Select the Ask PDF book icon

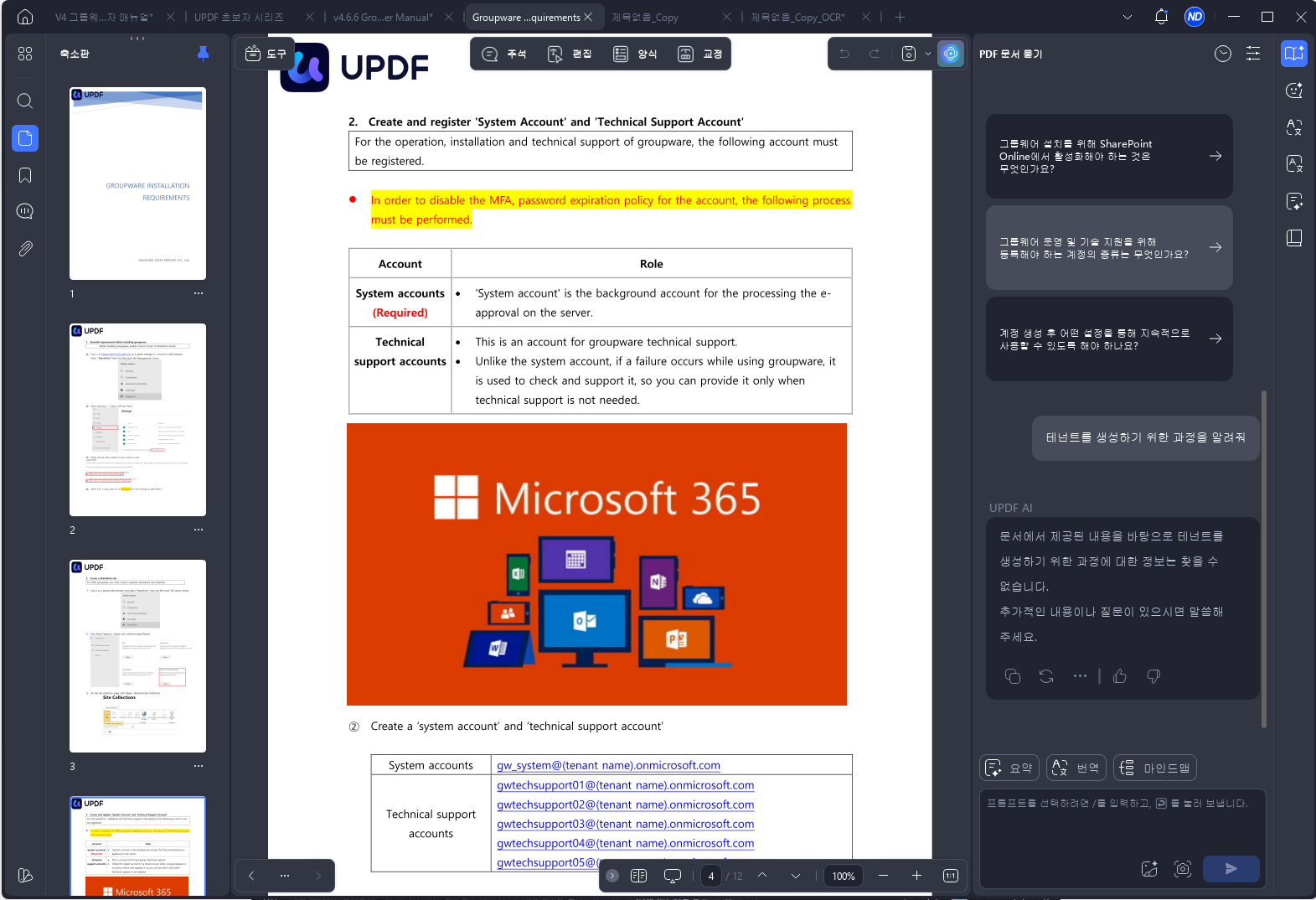point(1294,54)
